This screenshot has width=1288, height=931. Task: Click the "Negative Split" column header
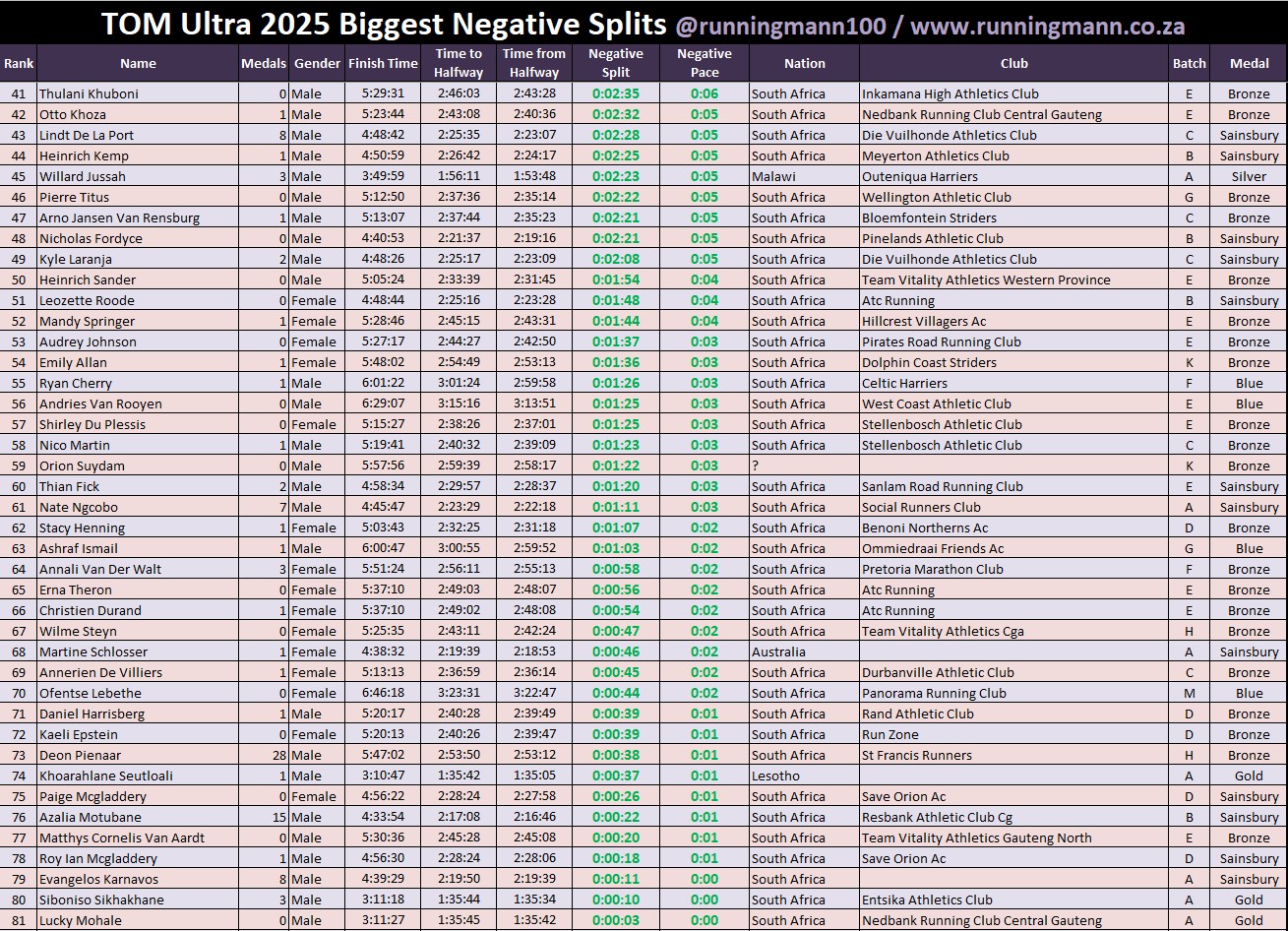click(x=616, y=63)
